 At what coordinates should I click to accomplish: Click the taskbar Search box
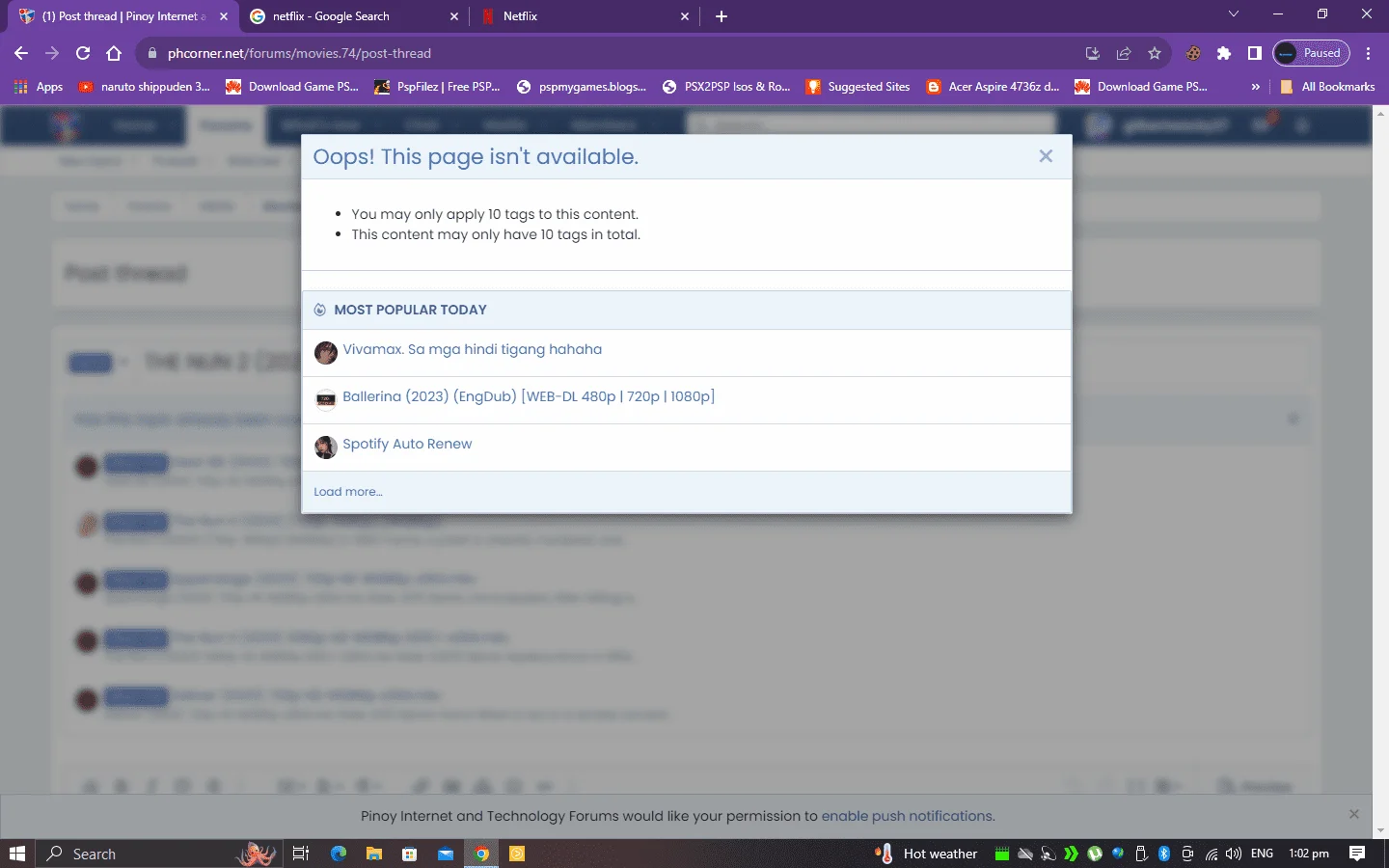pyautogui.click(x=159, y=854)
